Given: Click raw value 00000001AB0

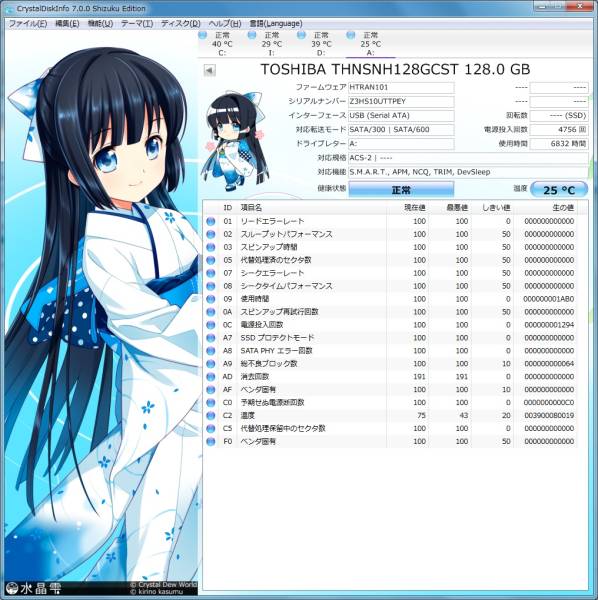Looking at the screenshot, I should point(549,299).
